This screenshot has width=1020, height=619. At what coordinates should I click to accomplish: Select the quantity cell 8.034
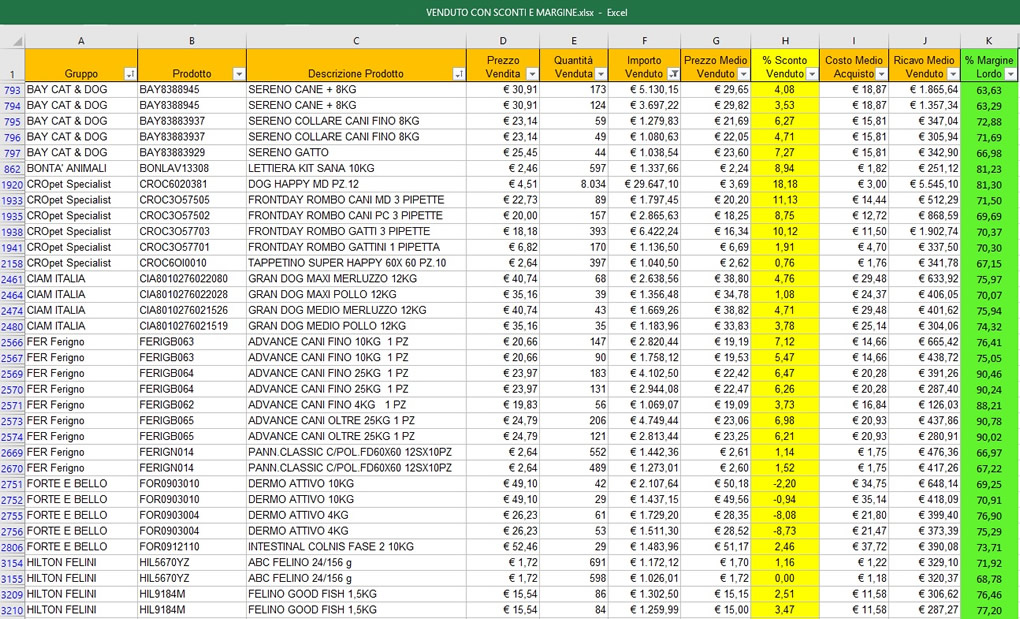[x=574, y=184]
